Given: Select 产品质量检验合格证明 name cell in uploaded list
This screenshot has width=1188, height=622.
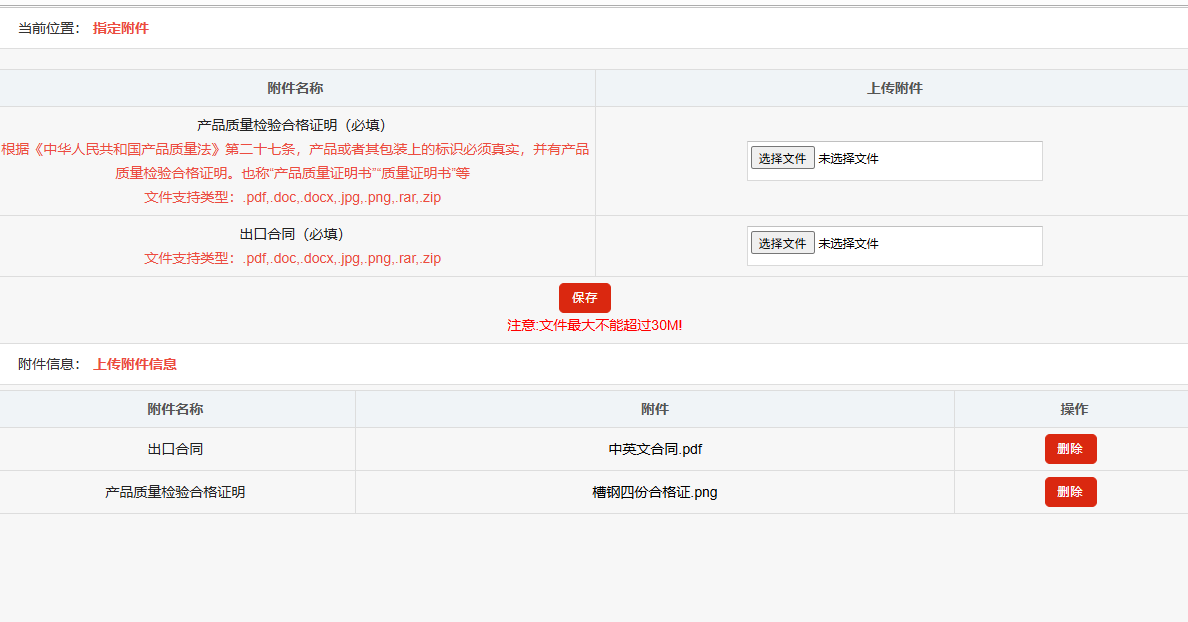Looking at the screenshot, I should (x=175, y=492).
